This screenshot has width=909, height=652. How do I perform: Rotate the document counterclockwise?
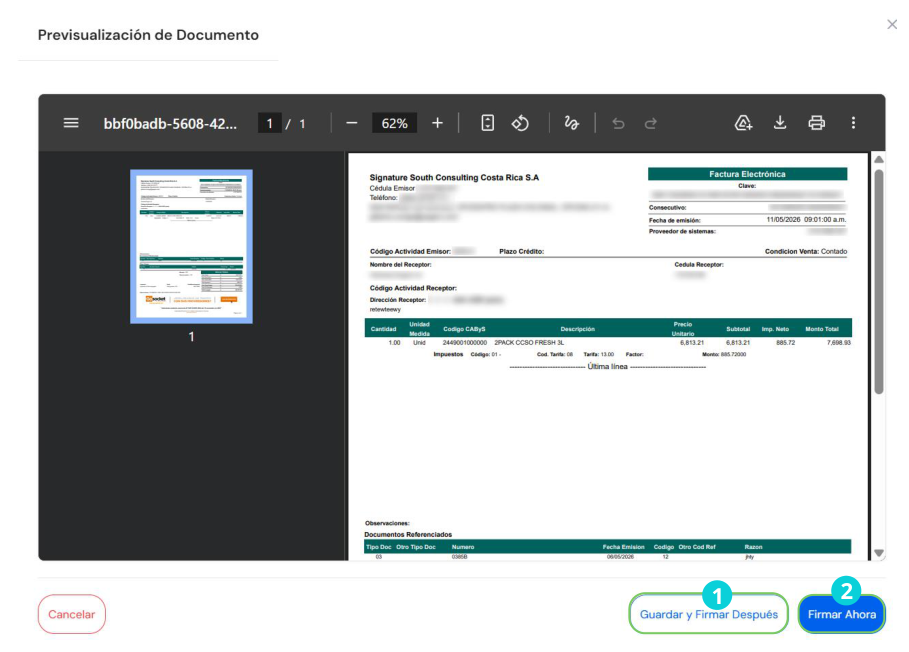[520, 123]
